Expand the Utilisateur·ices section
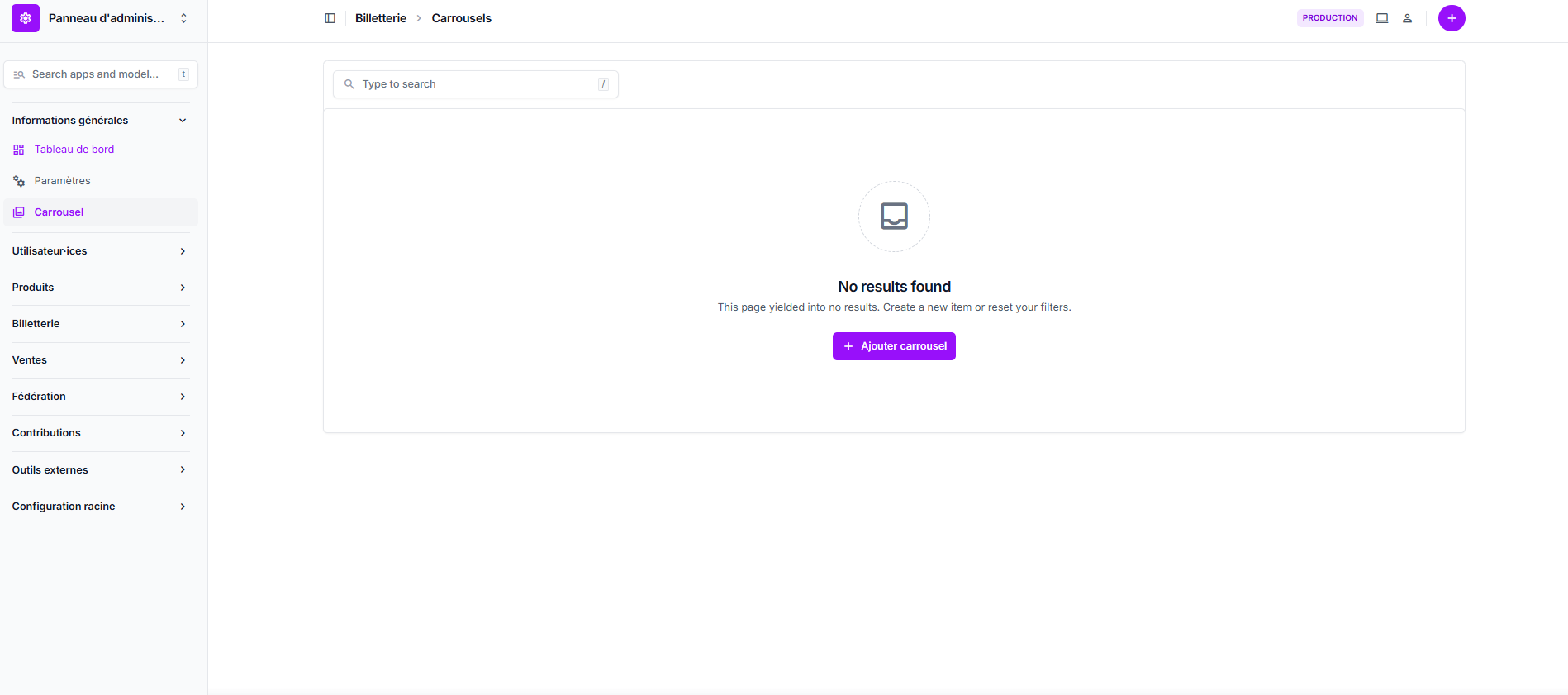The width and height of the screenshot is (1568, 695). 99,251
